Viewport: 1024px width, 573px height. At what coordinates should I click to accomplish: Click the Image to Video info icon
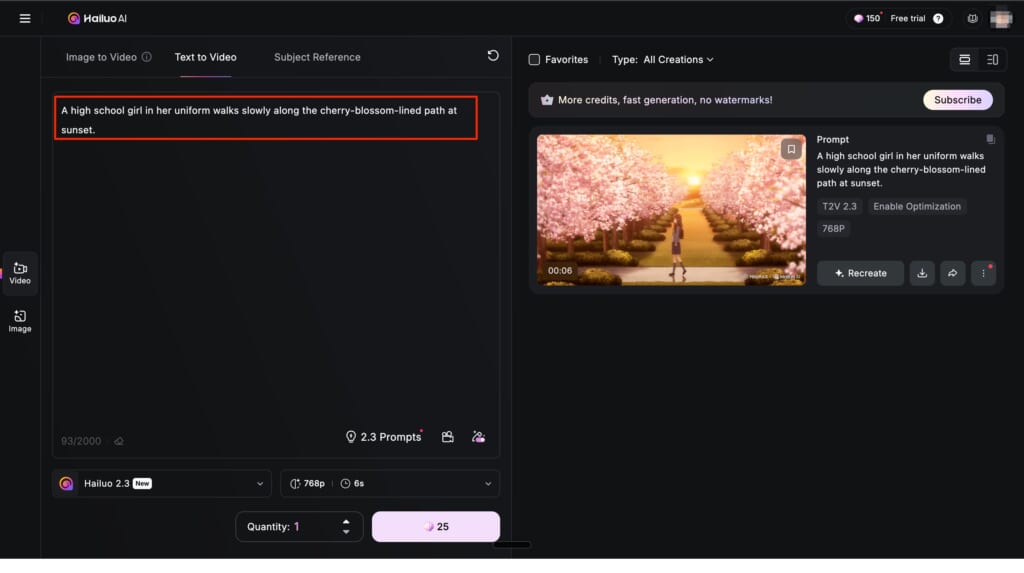[x=147, y=57]
